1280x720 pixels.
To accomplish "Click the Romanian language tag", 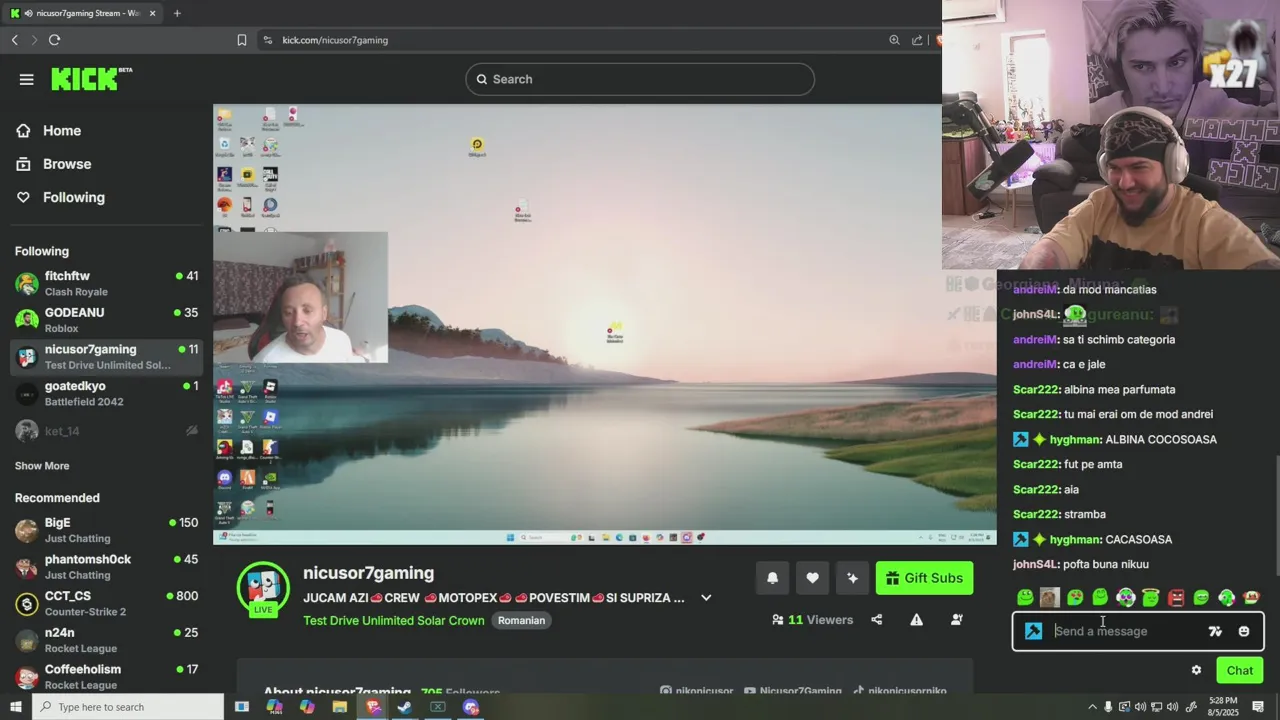I will point(521,620).
